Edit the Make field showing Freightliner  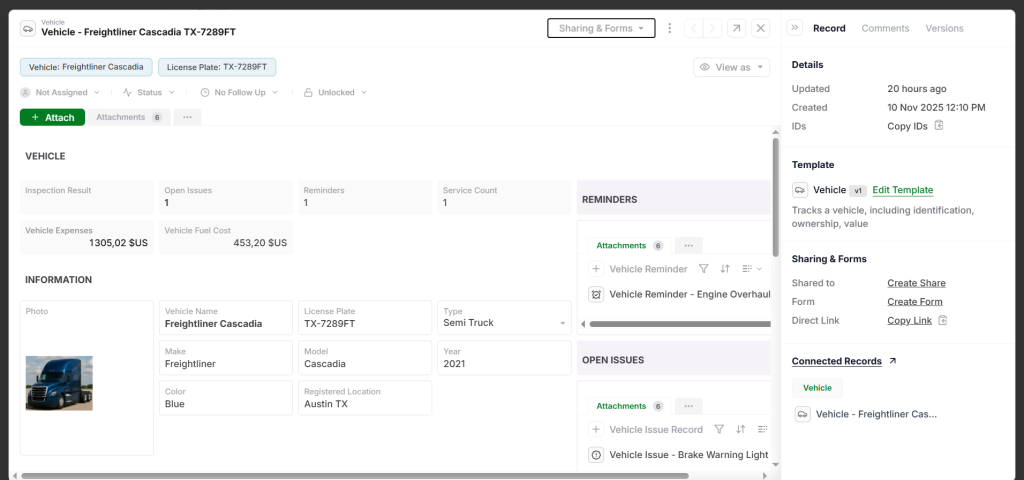[226, 358]
